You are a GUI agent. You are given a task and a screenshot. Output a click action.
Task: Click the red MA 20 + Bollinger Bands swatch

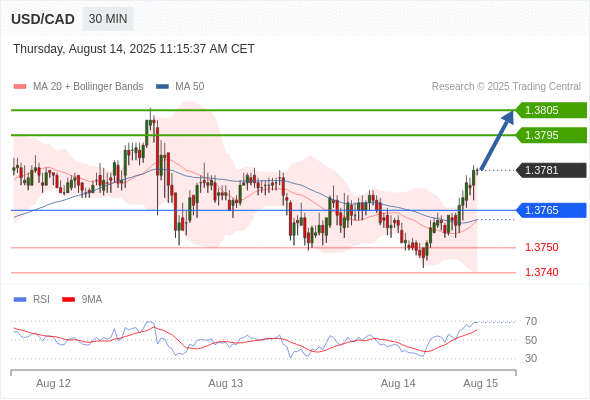click(x=20, y=87)
